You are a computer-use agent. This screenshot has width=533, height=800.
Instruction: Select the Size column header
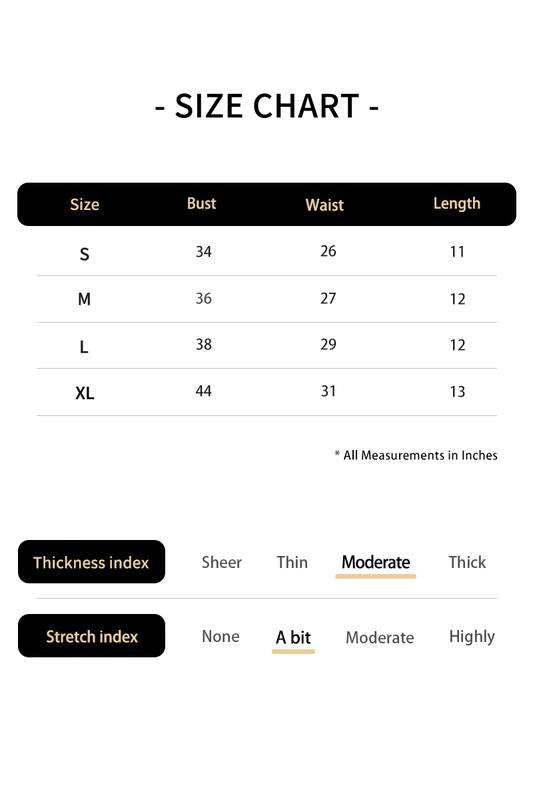click(x=85, y=205)
